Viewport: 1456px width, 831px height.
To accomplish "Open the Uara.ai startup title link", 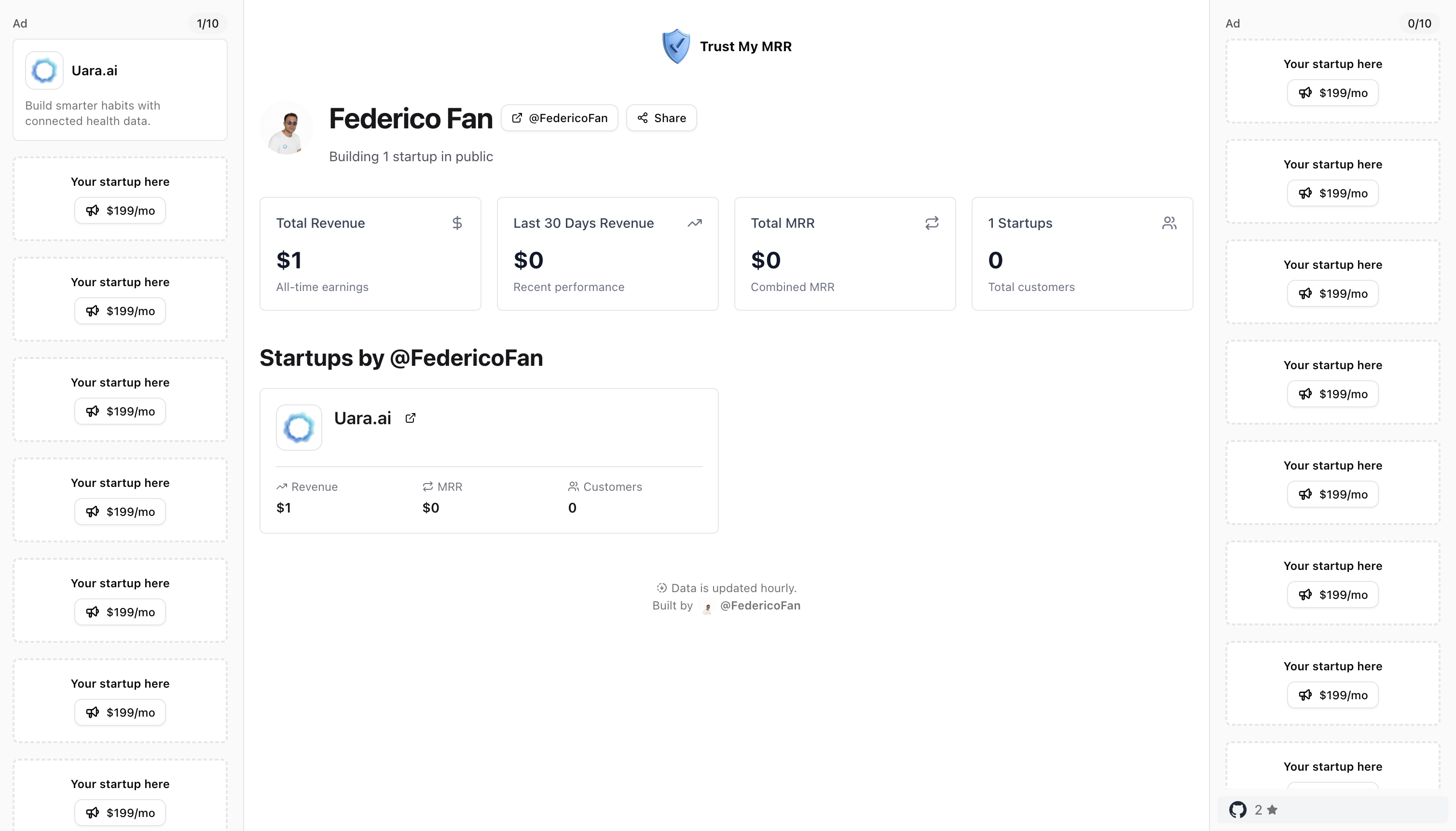I will pyautogui.click(x=363, y=418).
